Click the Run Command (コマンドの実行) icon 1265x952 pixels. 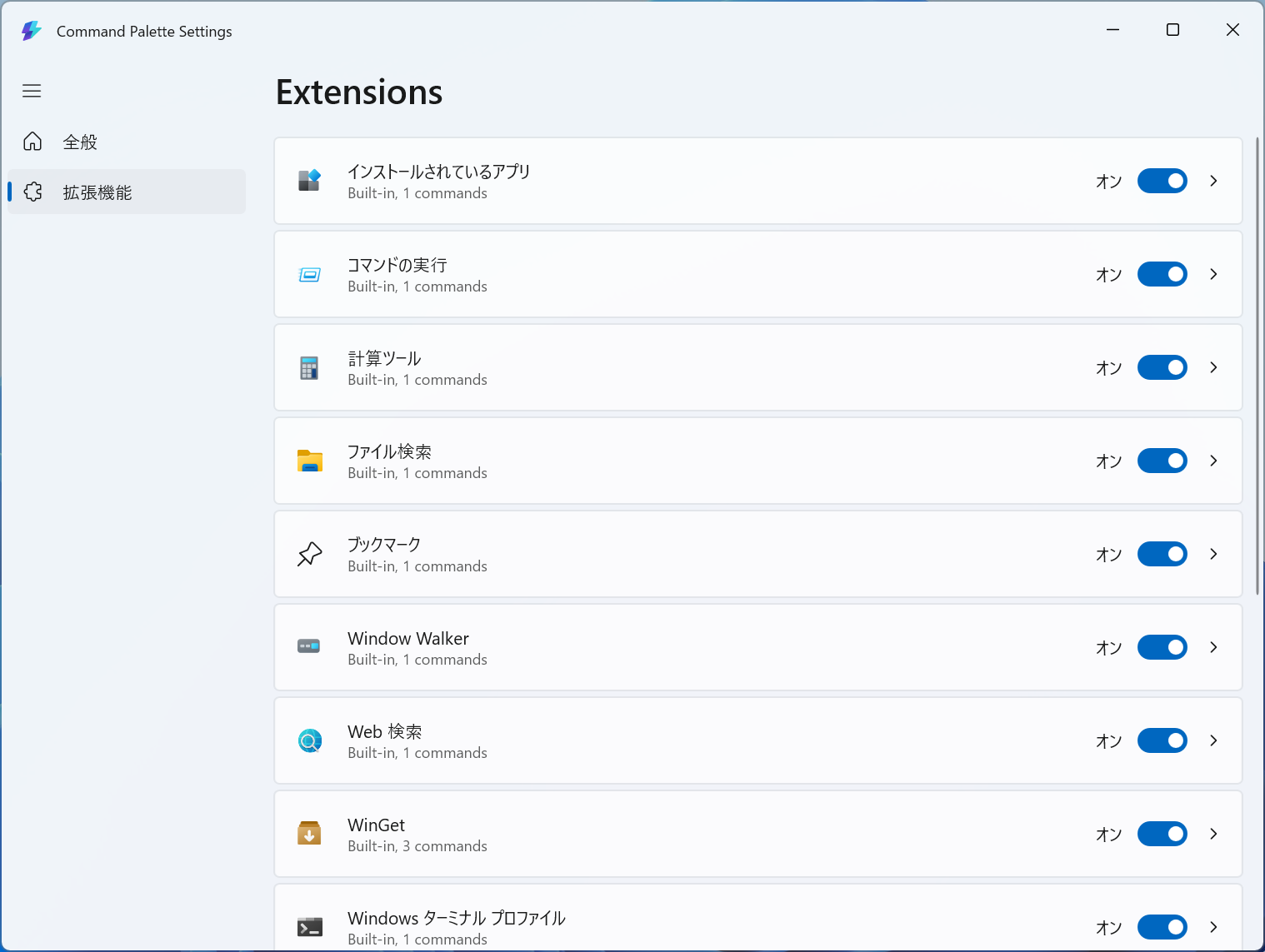pos(309,274)
